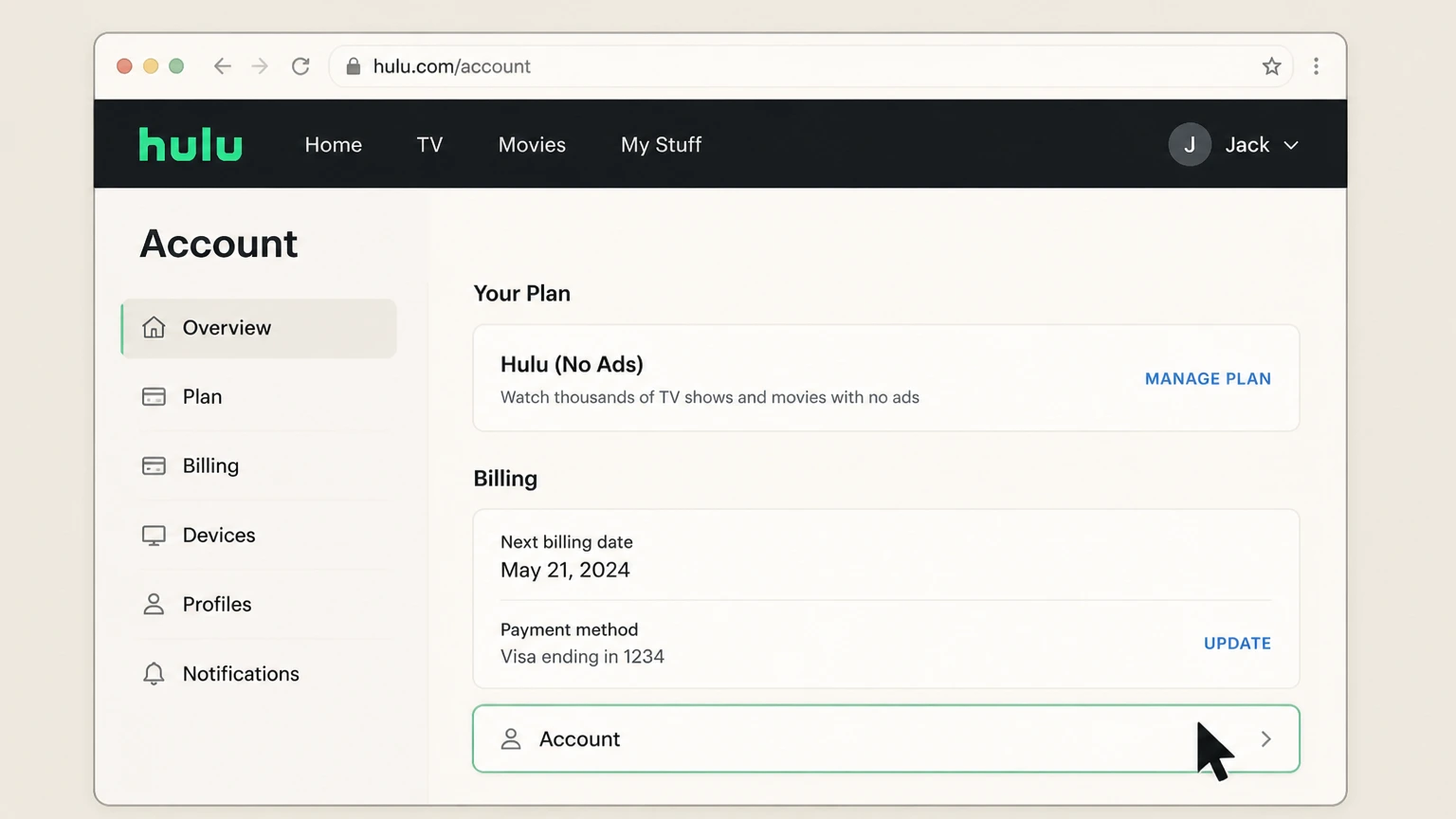Click the MANAGE PLAN link
Screen dimensions: 1456x819
(x=1208, y=378)
